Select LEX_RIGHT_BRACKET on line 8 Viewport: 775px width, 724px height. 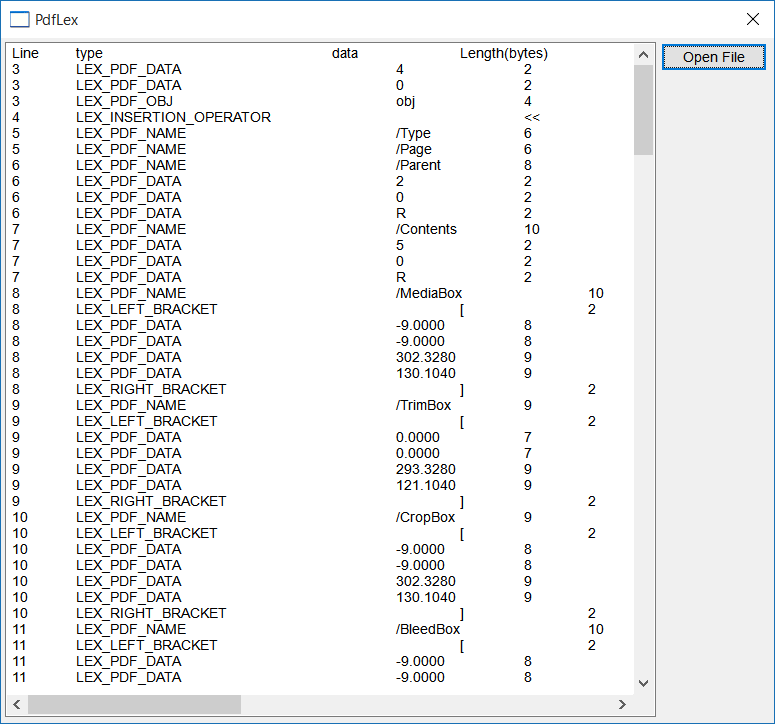pyautogui.click(x=151, y=389)
